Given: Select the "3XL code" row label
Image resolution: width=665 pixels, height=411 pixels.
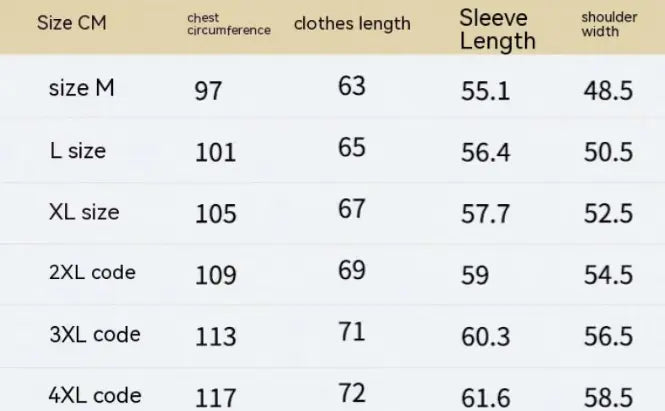Looking at the screenshot, I should (94, 333).
